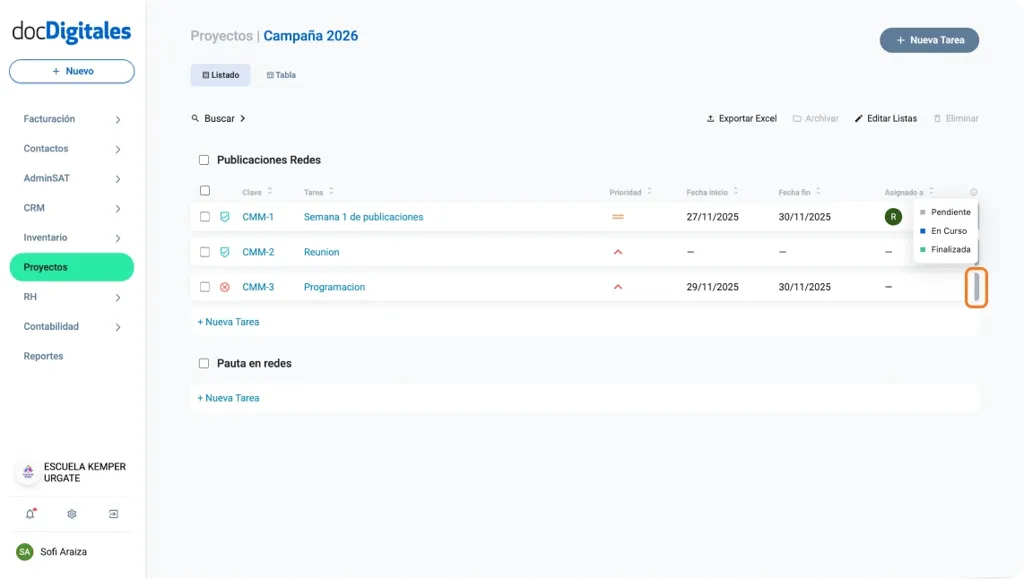Select En Curso from the status menu
Viewport: 1024px width, 579px height.
tap(946, 230)
